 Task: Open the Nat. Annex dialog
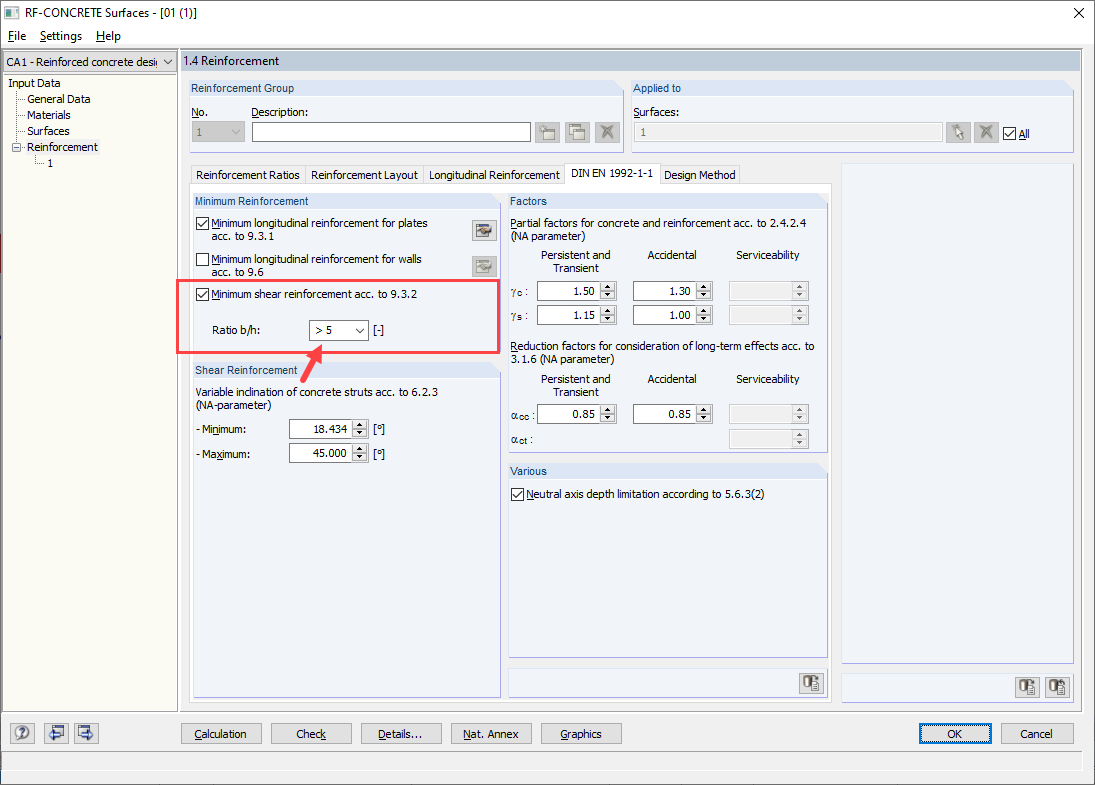[x=491, y=733]
